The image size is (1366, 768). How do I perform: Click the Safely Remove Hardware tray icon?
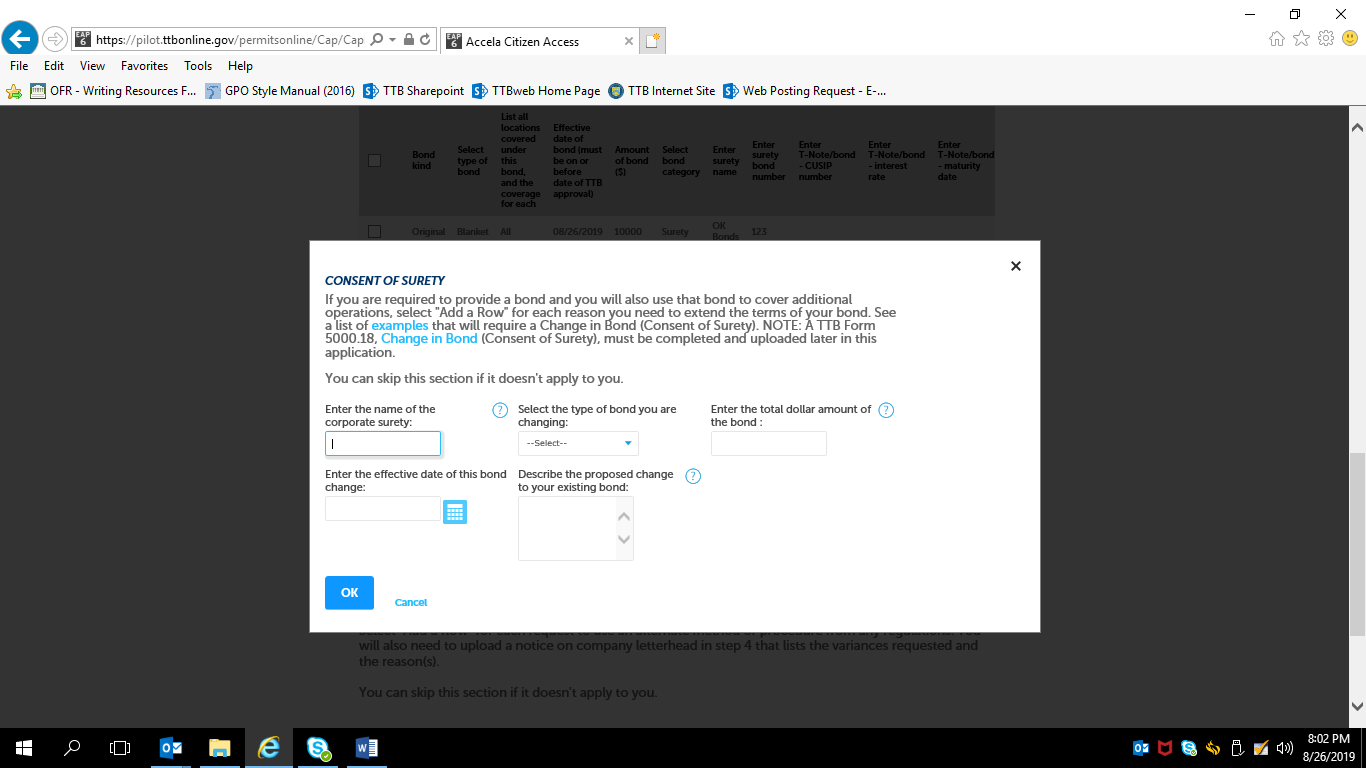(x=1236, y=748)
